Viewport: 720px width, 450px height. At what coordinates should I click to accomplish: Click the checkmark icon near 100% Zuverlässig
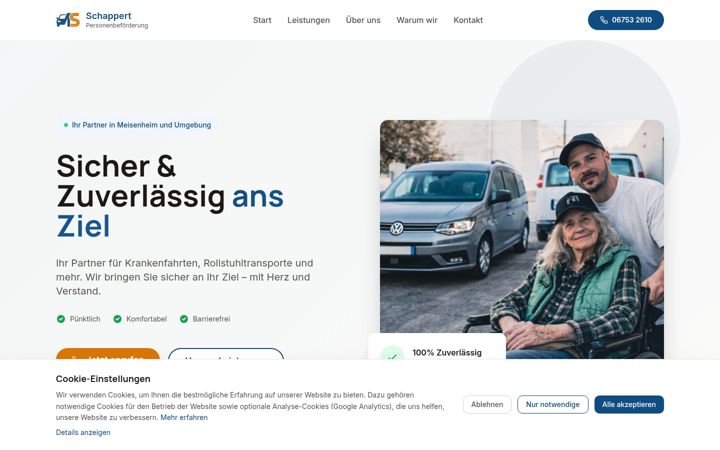tap(392, 354)
